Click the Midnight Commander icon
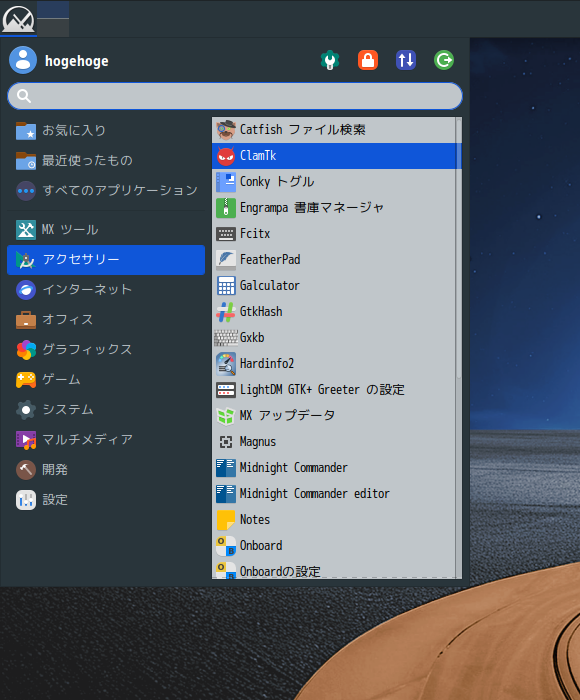 [x=226, y=467]
